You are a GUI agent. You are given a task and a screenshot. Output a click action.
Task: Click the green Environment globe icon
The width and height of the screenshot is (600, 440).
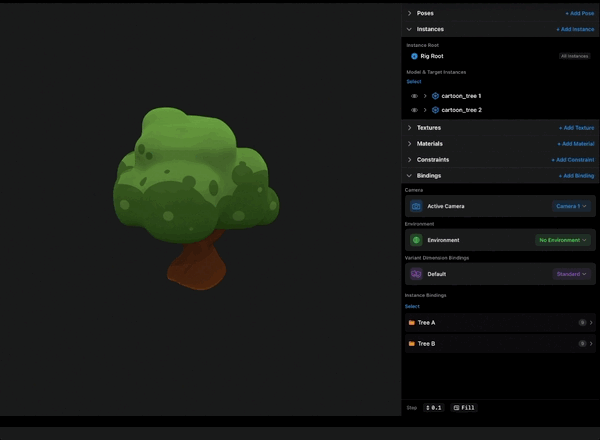(416, 240)
